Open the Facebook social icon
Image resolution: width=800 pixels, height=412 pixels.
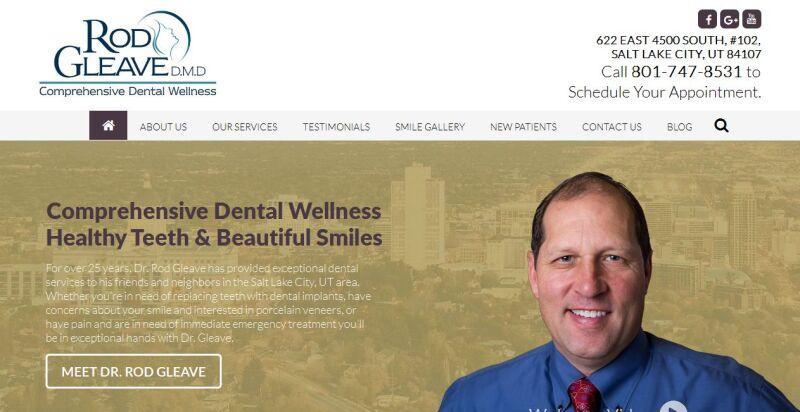707,19
